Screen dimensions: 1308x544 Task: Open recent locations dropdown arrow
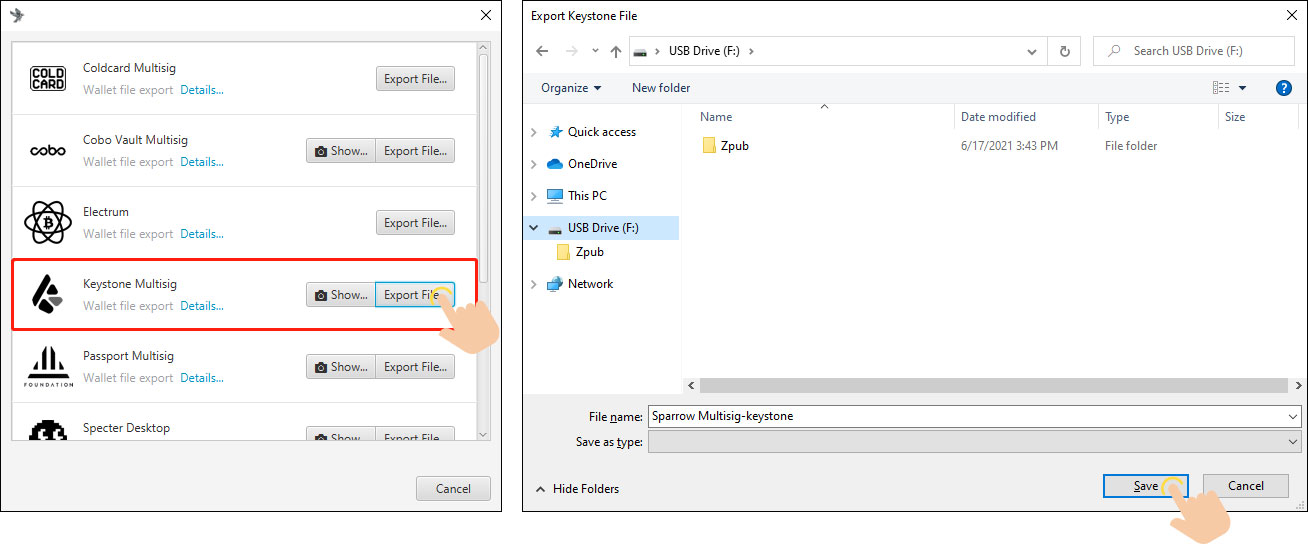[596, 52]
